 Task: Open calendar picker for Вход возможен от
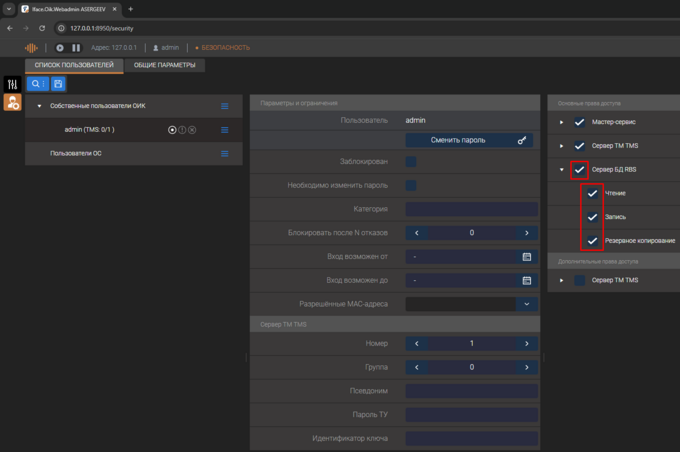527,257
